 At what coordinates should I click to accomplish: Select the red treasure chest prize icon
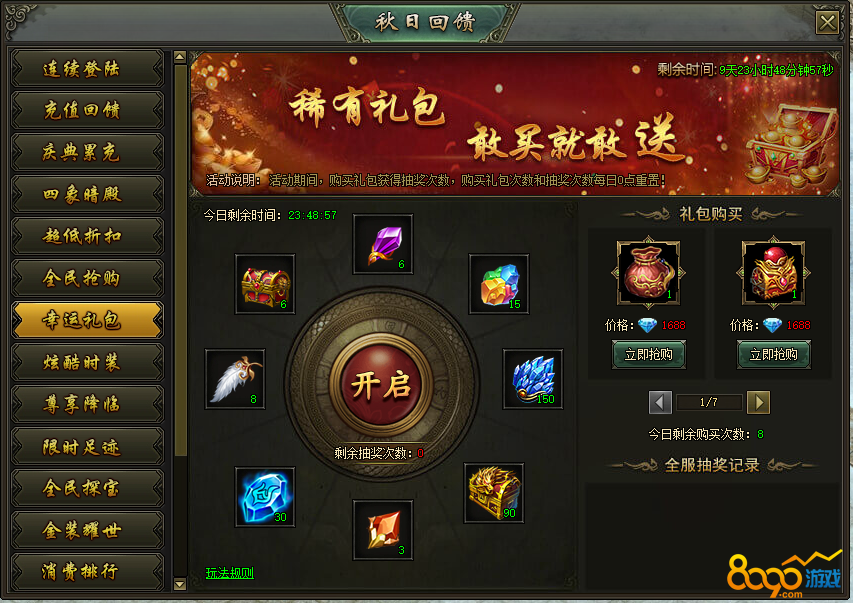point(265,284)
